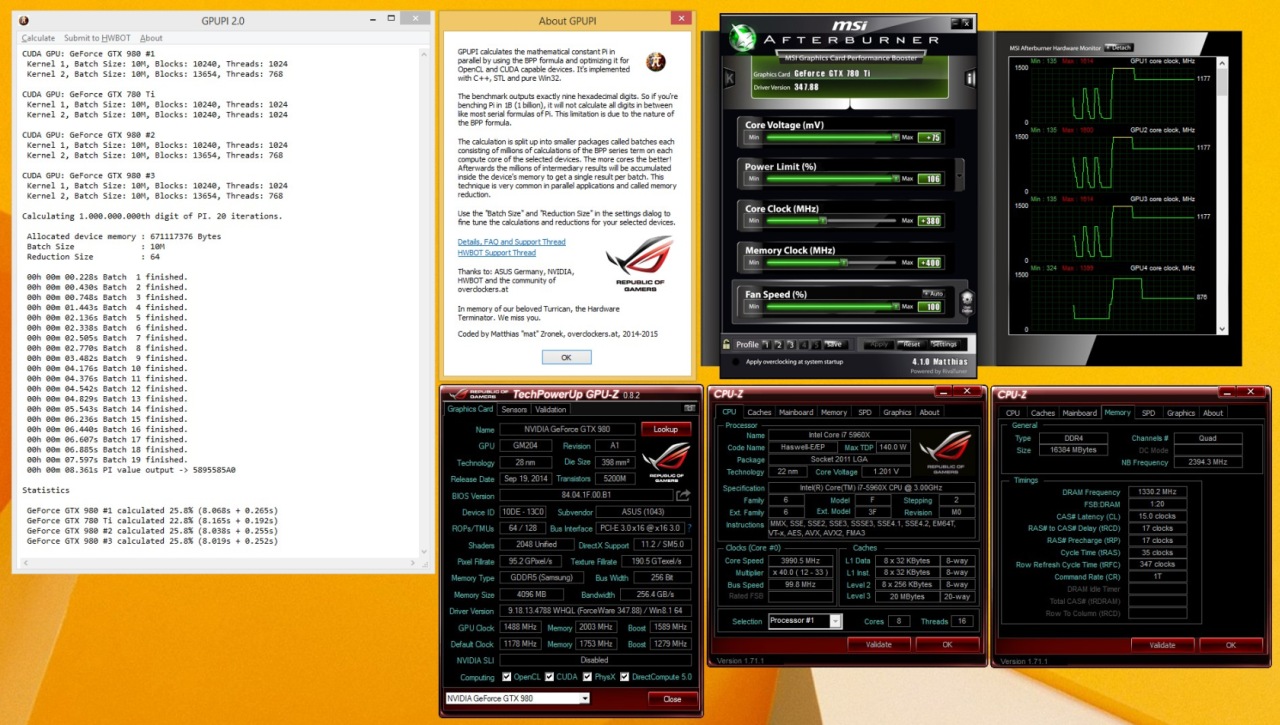This screenshot has height=725, width=1280.
Task: Click OK in the right CPU-Z window
Action: click(x=1231, y=645)
